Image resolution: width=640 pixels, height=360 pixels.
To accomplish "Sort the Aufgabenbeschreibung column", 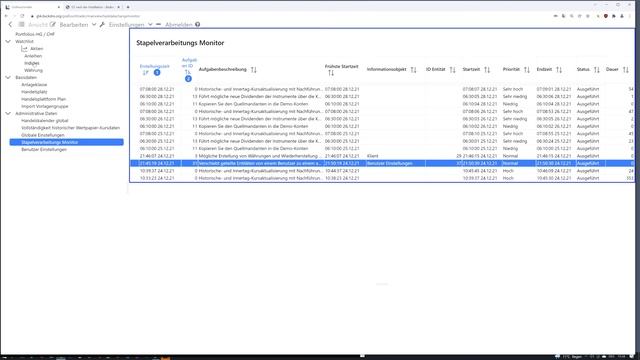I will coord(253,70).
